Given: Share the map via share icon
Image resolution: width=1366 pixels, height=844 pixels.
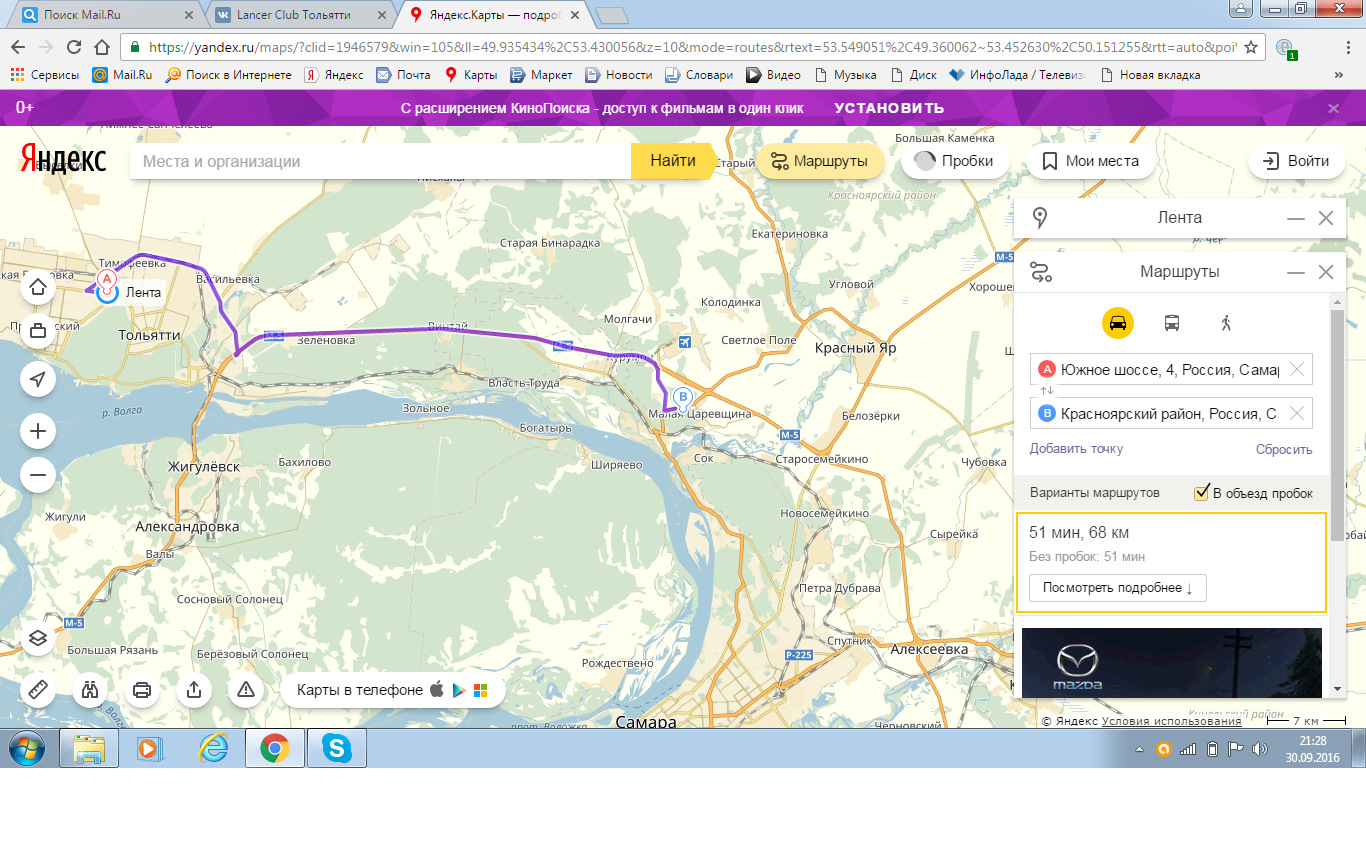Looking at the screenshot, I should pos(194,690).
